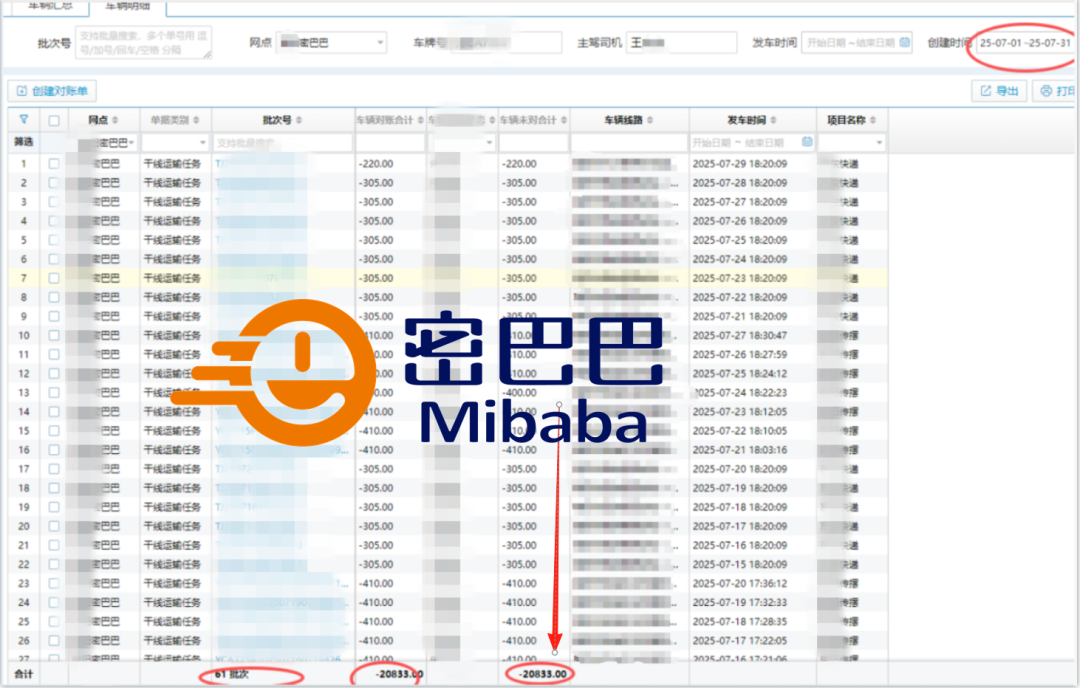Click the 车辆未对合计 filter input box

pyautogui.click(x=534, y=143)
